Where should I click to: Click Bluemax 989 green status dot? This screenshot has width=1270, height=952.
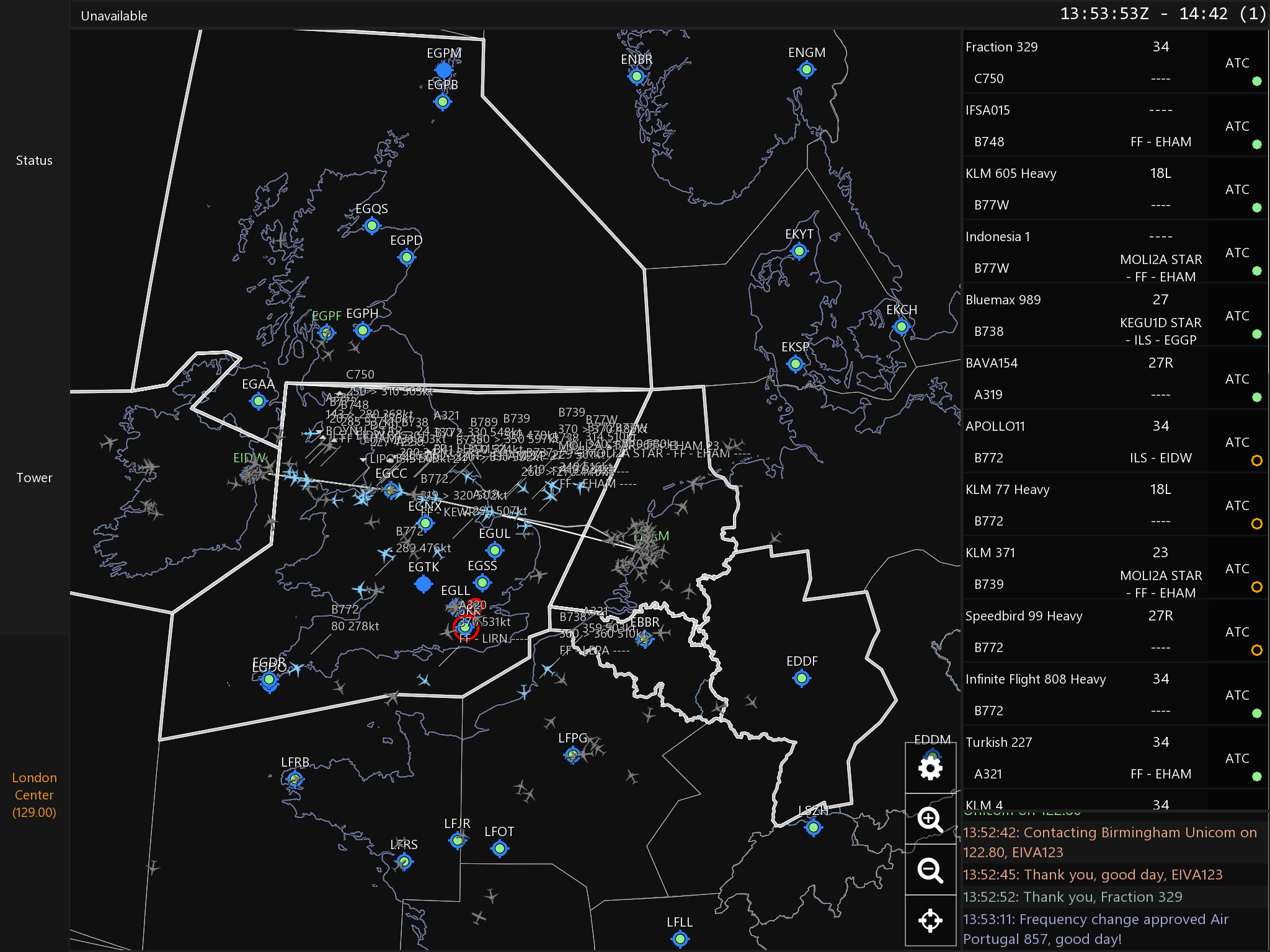pyautogui.click(x=1256, y=334)
